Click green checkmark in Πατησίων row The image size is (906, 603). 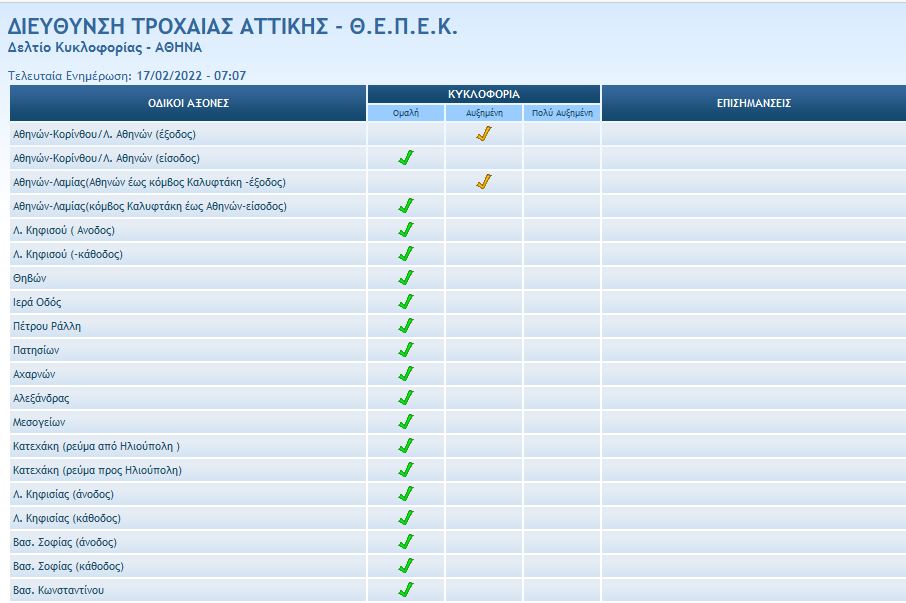[406, 350]
